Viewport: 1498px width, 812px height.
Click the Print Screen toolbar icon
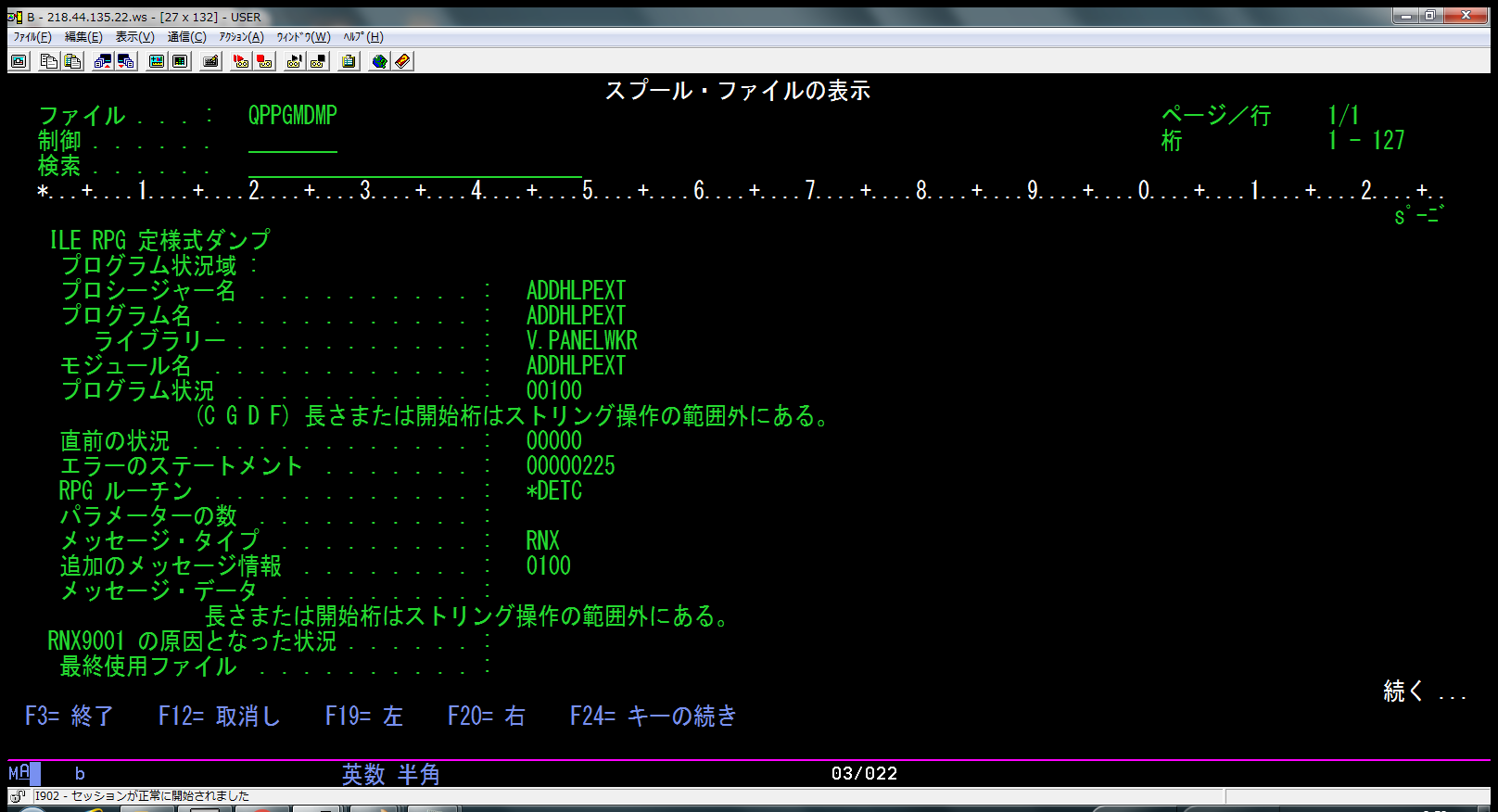coord(19,61)
